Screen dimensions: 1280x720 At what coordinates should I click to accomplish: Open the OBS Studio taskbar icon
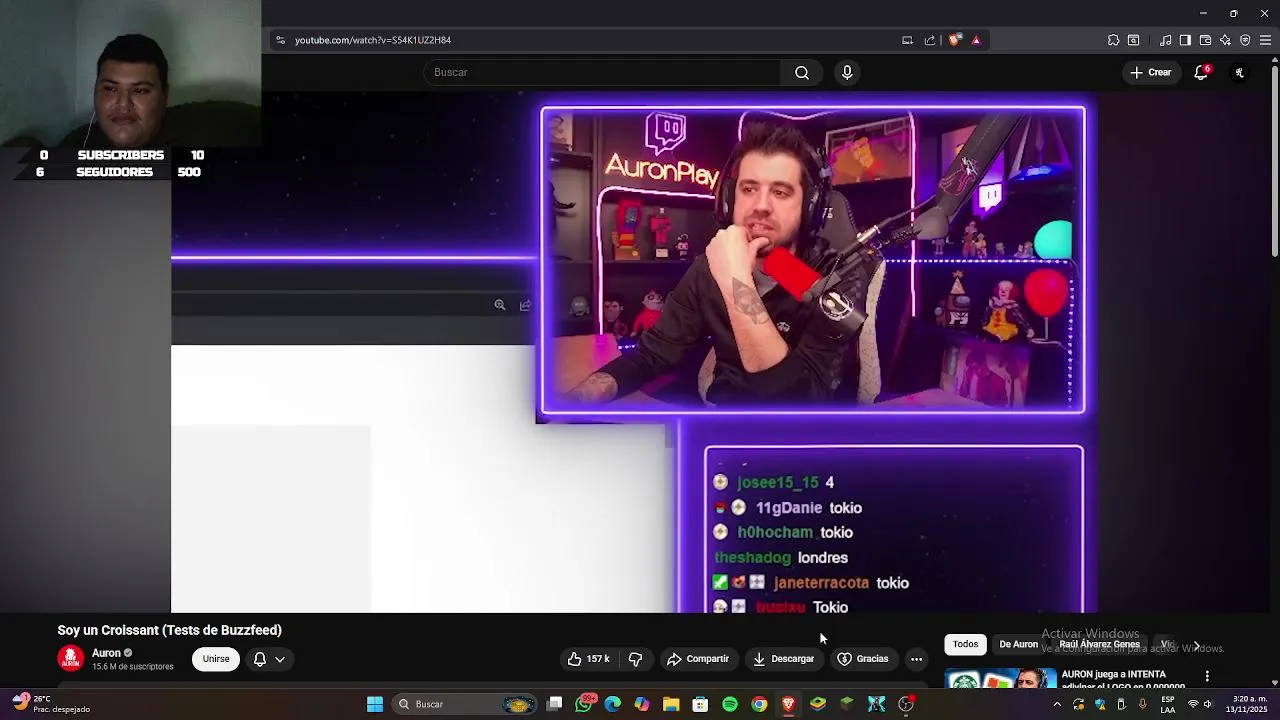tap(906, 704)
